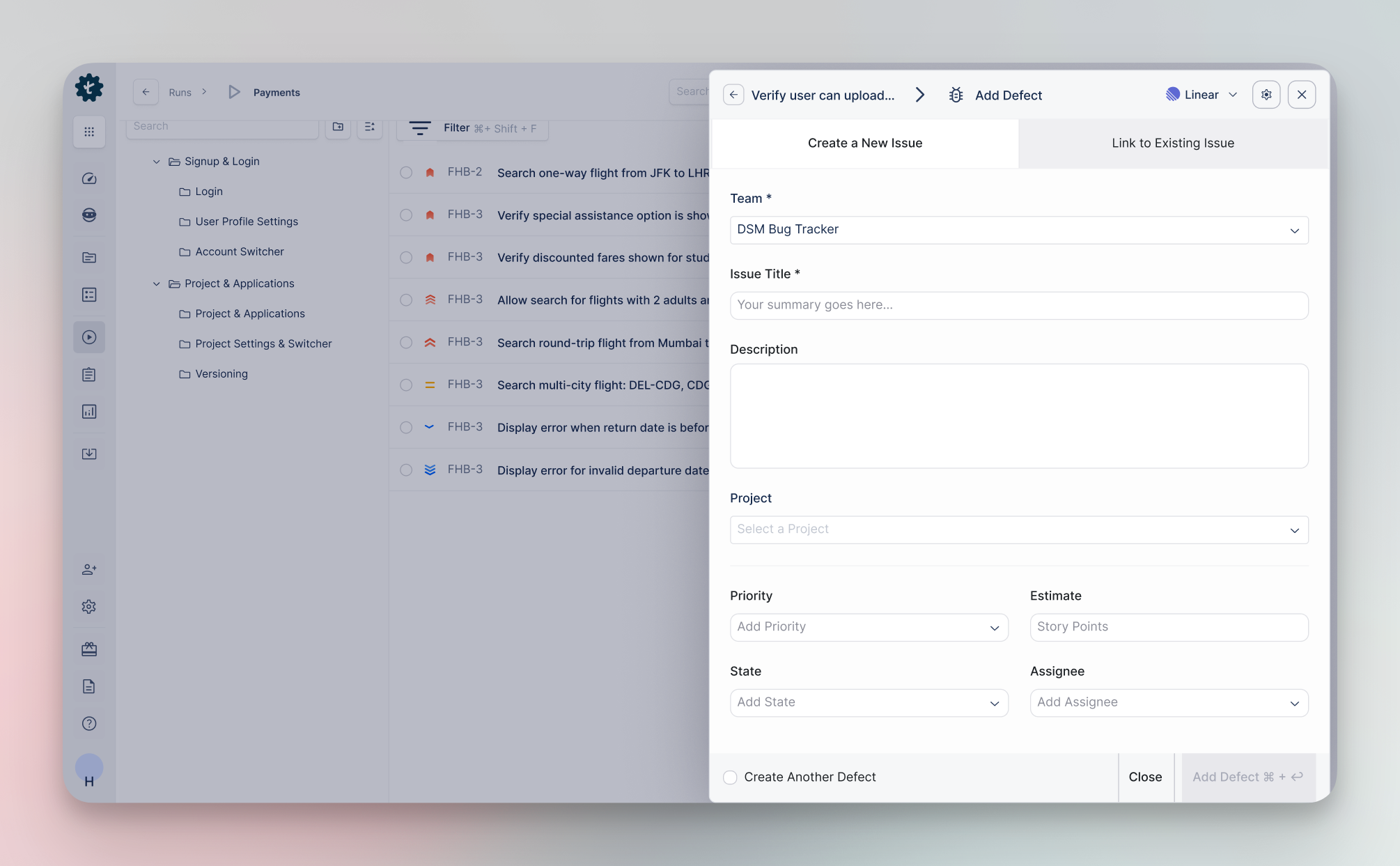1400x866 pixels.
Task: Click the integration settings gear beside Linear
Action: (x=1266, y=95)
